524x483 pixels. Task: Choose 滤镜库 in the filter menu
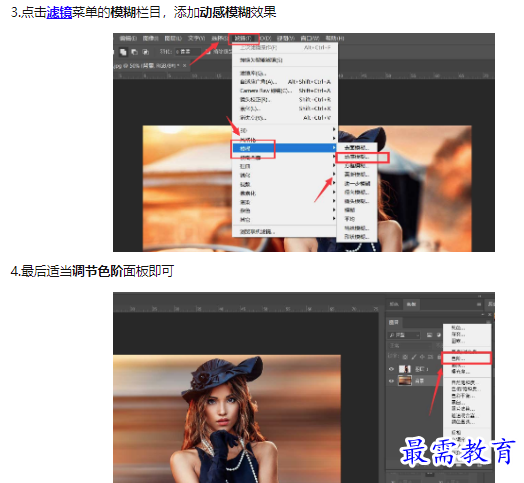click(285, 73)
